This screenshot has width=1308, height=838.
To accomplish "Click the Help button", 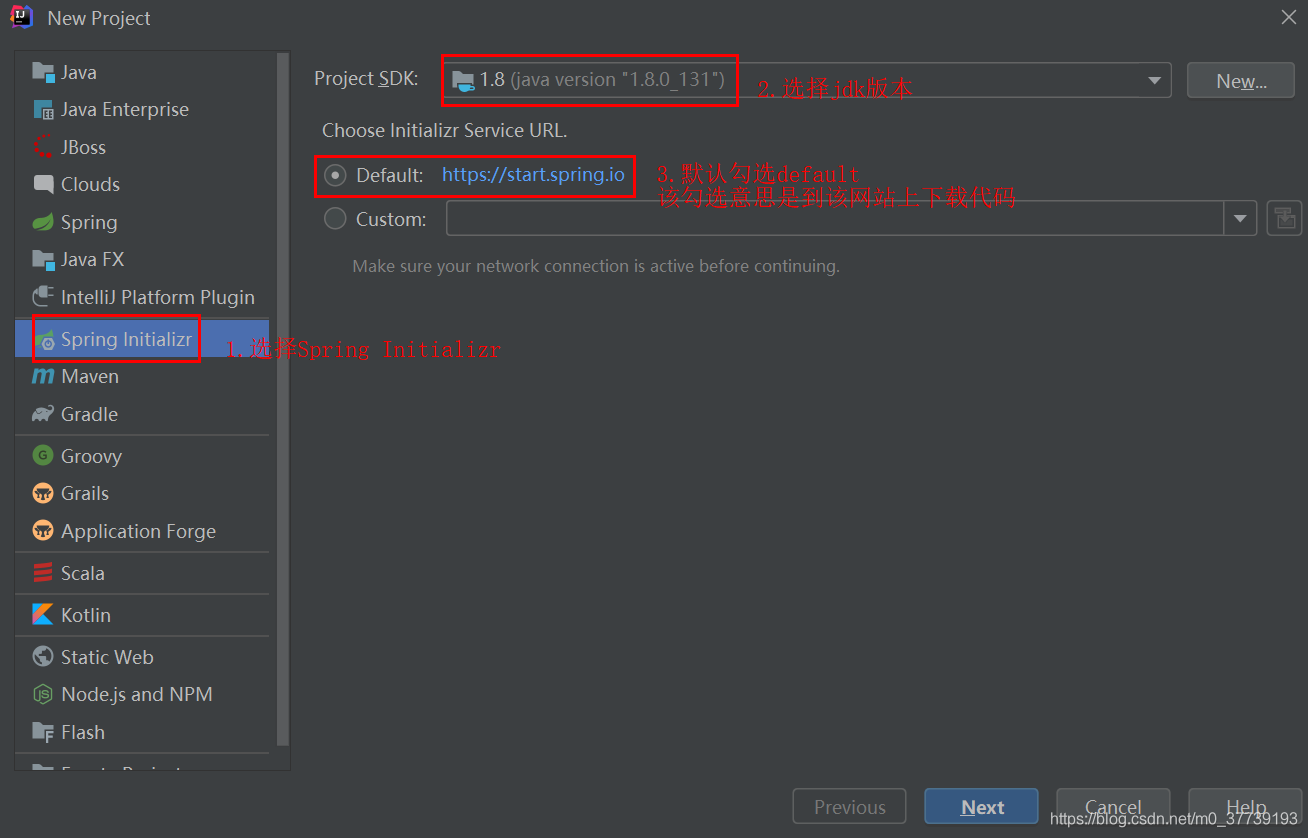I will click(1245, 807).
